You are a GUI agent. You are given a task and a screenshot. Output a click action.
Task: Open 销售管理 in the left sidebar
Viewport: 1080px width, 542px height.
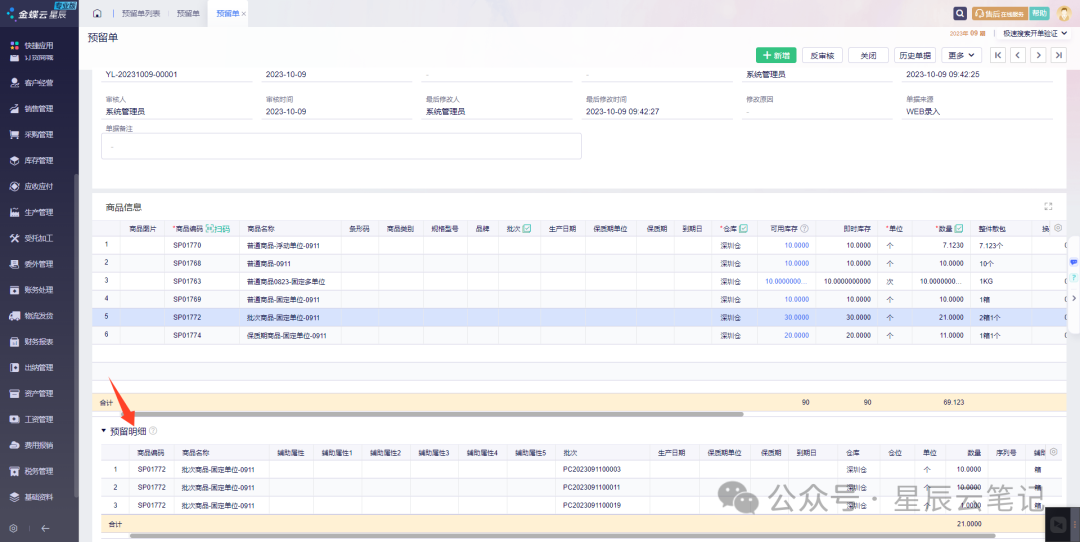(38, 108)
